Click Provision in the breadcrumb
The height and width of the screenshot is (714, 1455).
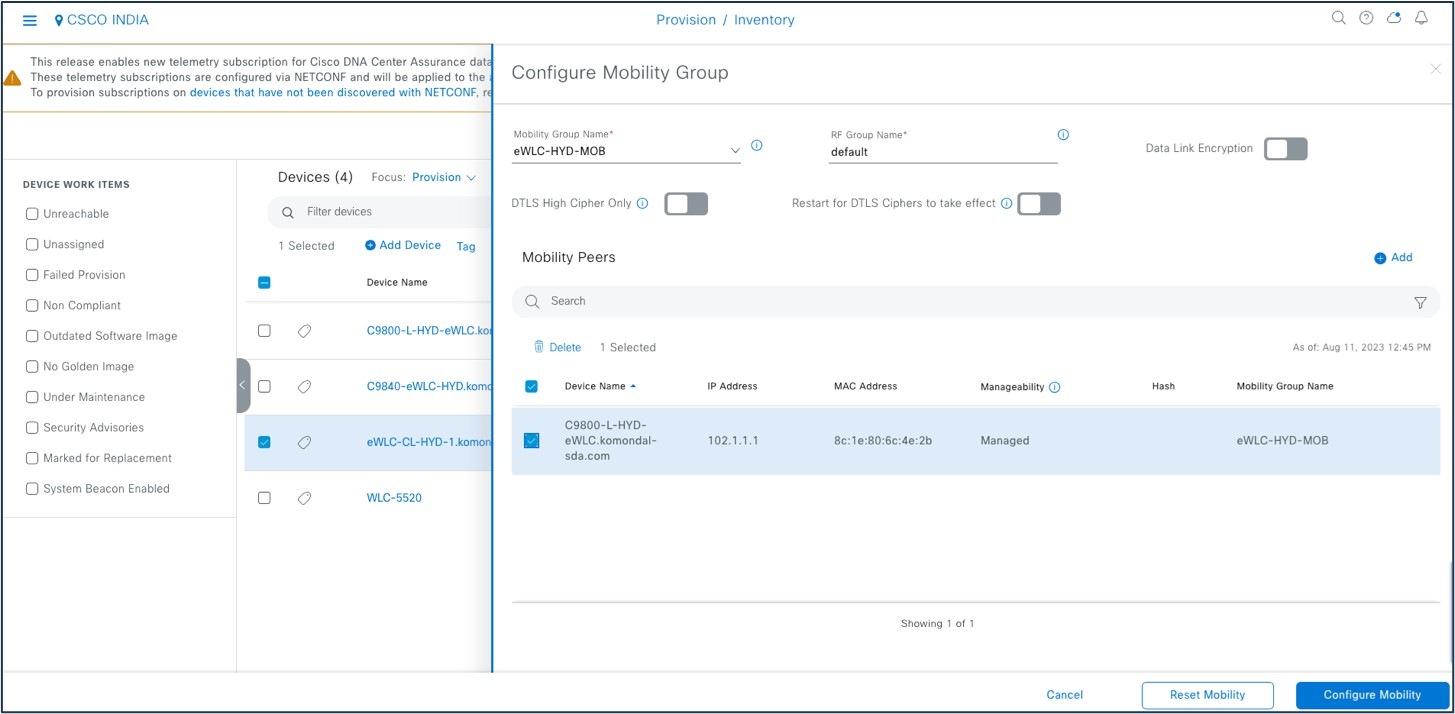(686, 19)
